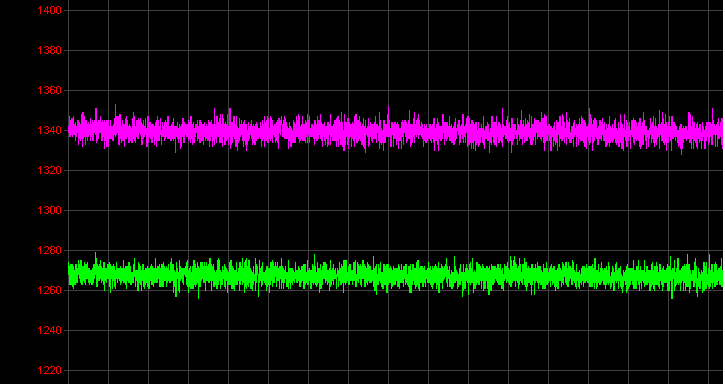Click the 1400 y-axis label

point(49,10)
